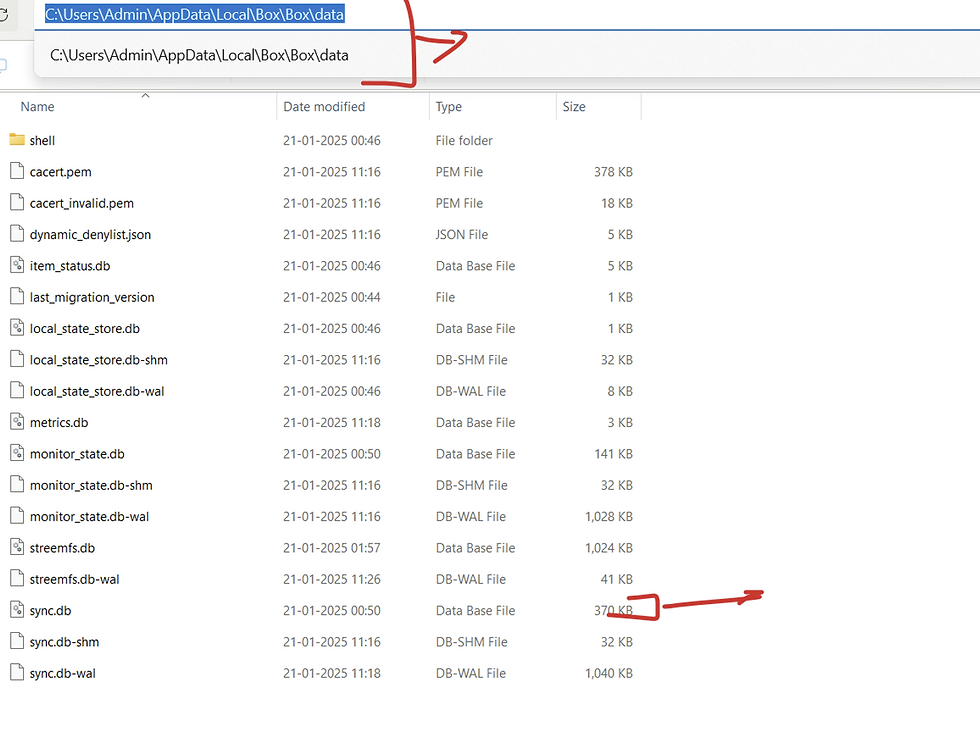980x732 pixels.
Task: Click the shell folder name
Action: coord(42,141)
